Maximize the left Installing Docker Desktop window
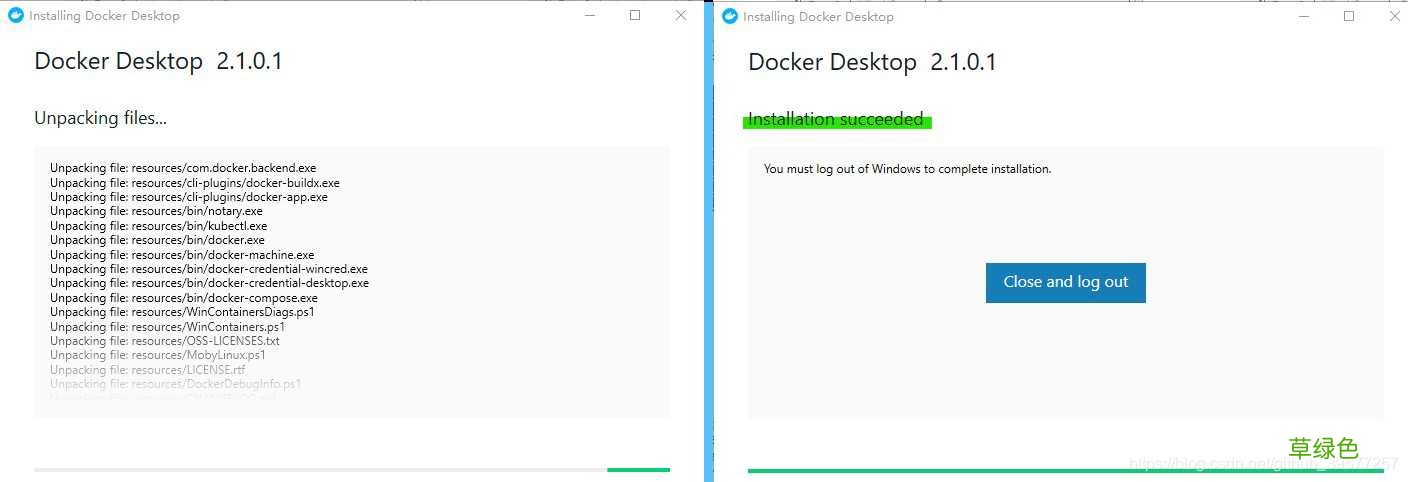Screen dimensions: 1408x482 pyautogui.click(x=635, y=16)
